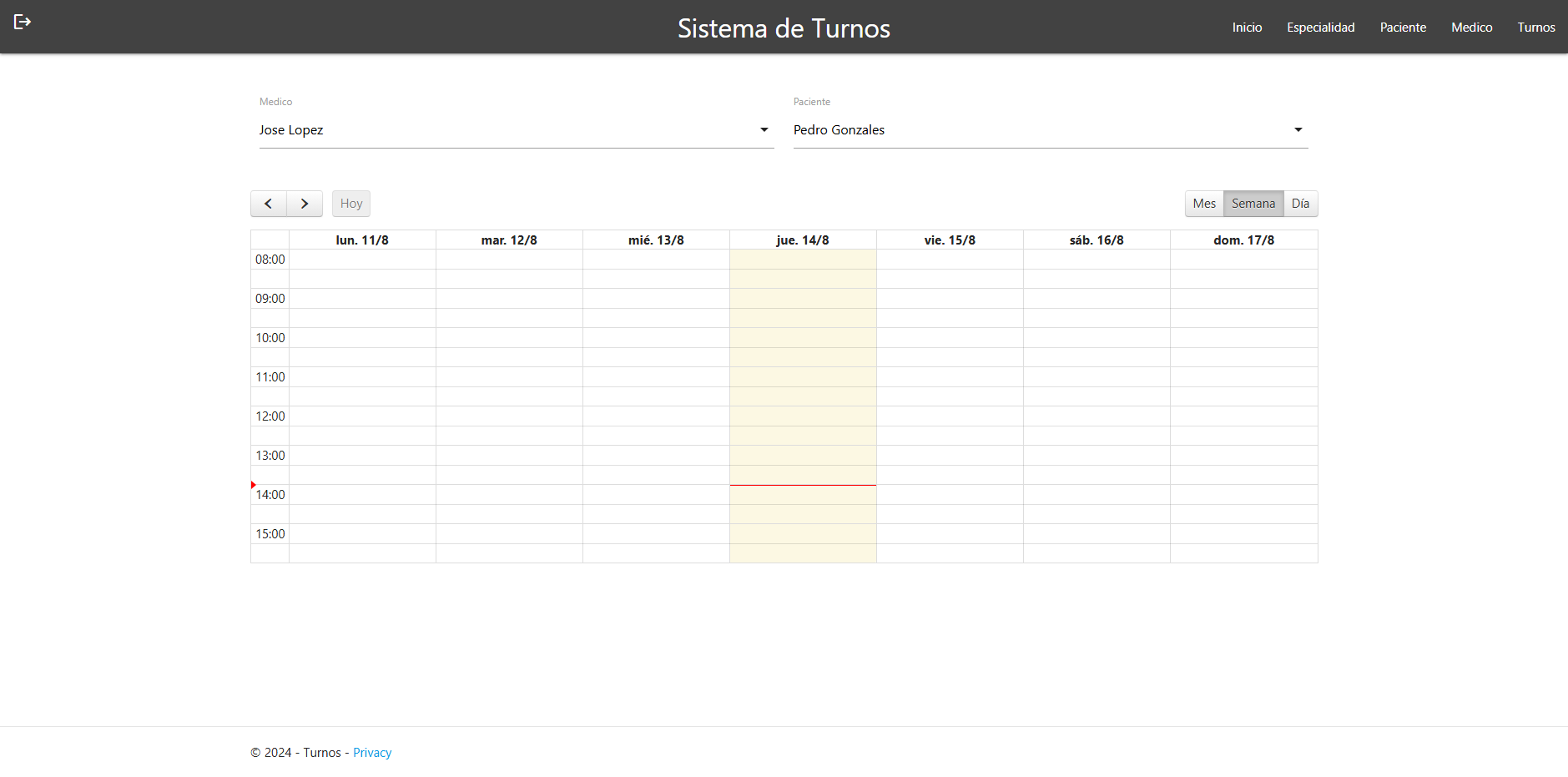Click the logout icon top left
This screenshot has height=777, width=1568.
click(x=22, y=21)
